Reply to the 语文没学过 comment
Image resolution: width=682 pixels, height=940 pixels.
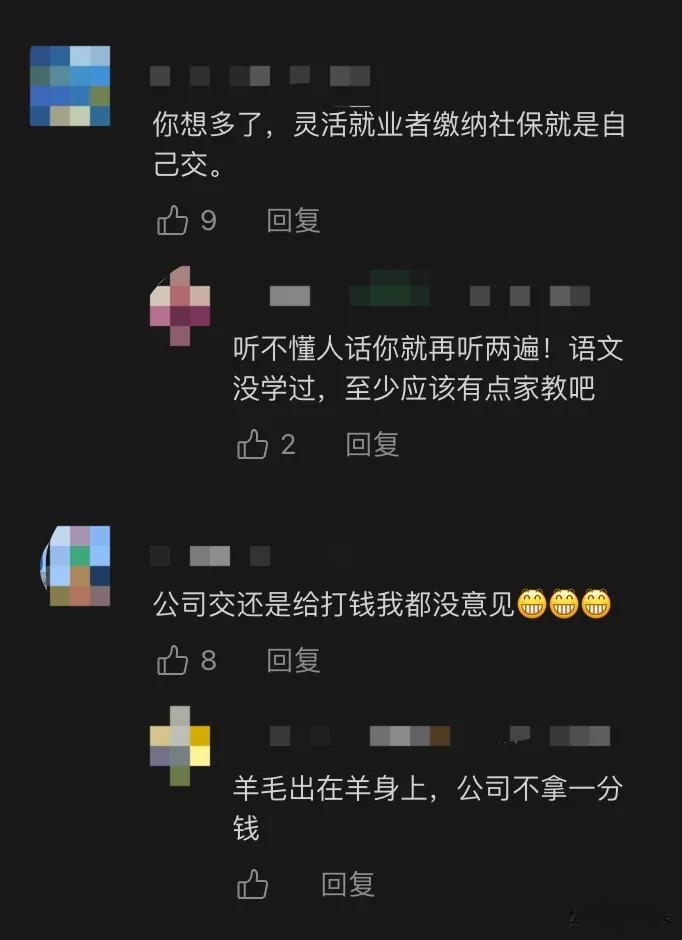(372, 445)
